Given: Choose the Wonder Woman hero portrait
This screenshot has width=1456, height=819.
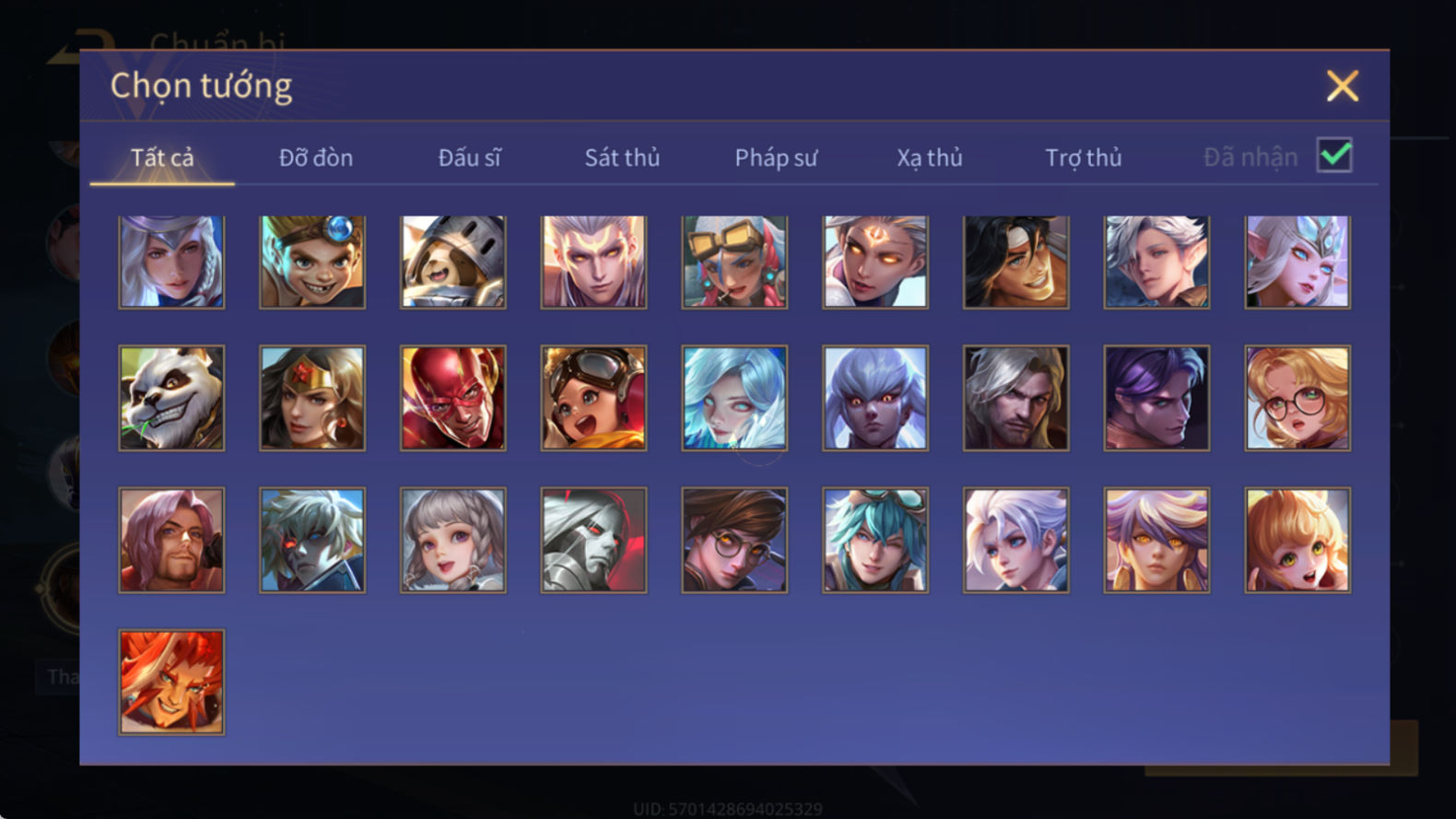Looking at the screenshot, I should pos(312,398).
